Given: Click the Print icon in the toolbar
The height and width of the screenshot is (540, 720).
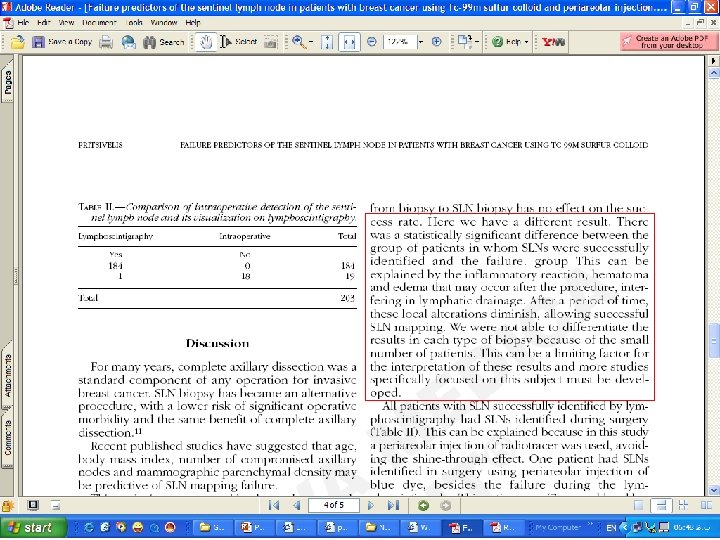Looking at the screenshot, I should (106, 42).
